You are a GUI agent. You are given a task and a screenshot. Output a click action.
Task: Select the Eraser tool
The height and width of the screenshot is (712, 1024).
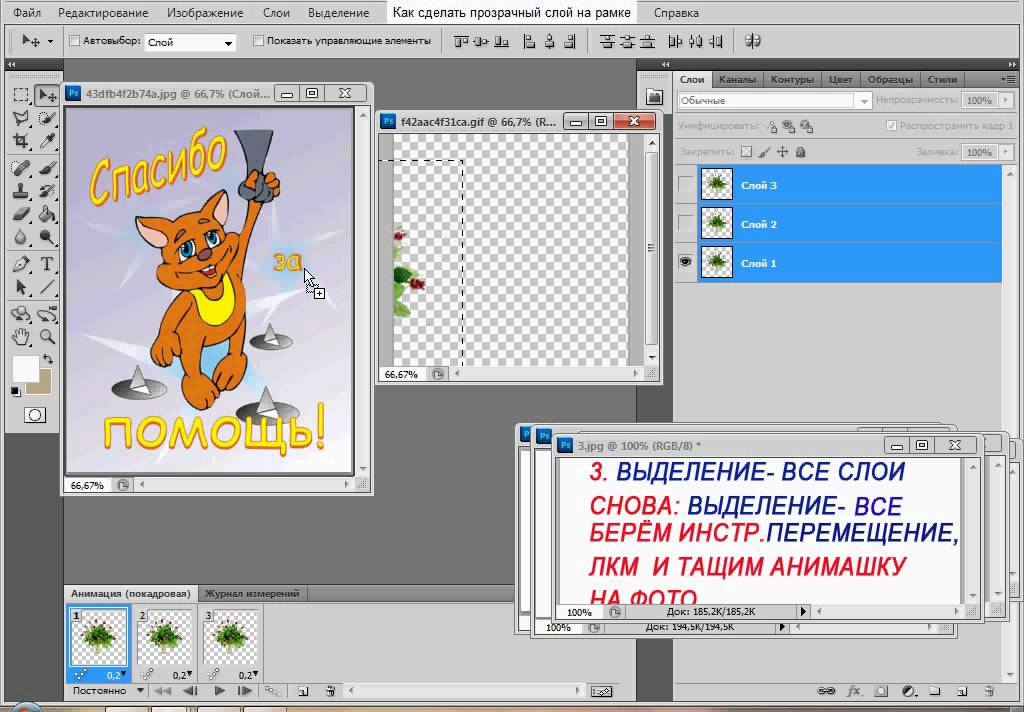tap(21, 214)
